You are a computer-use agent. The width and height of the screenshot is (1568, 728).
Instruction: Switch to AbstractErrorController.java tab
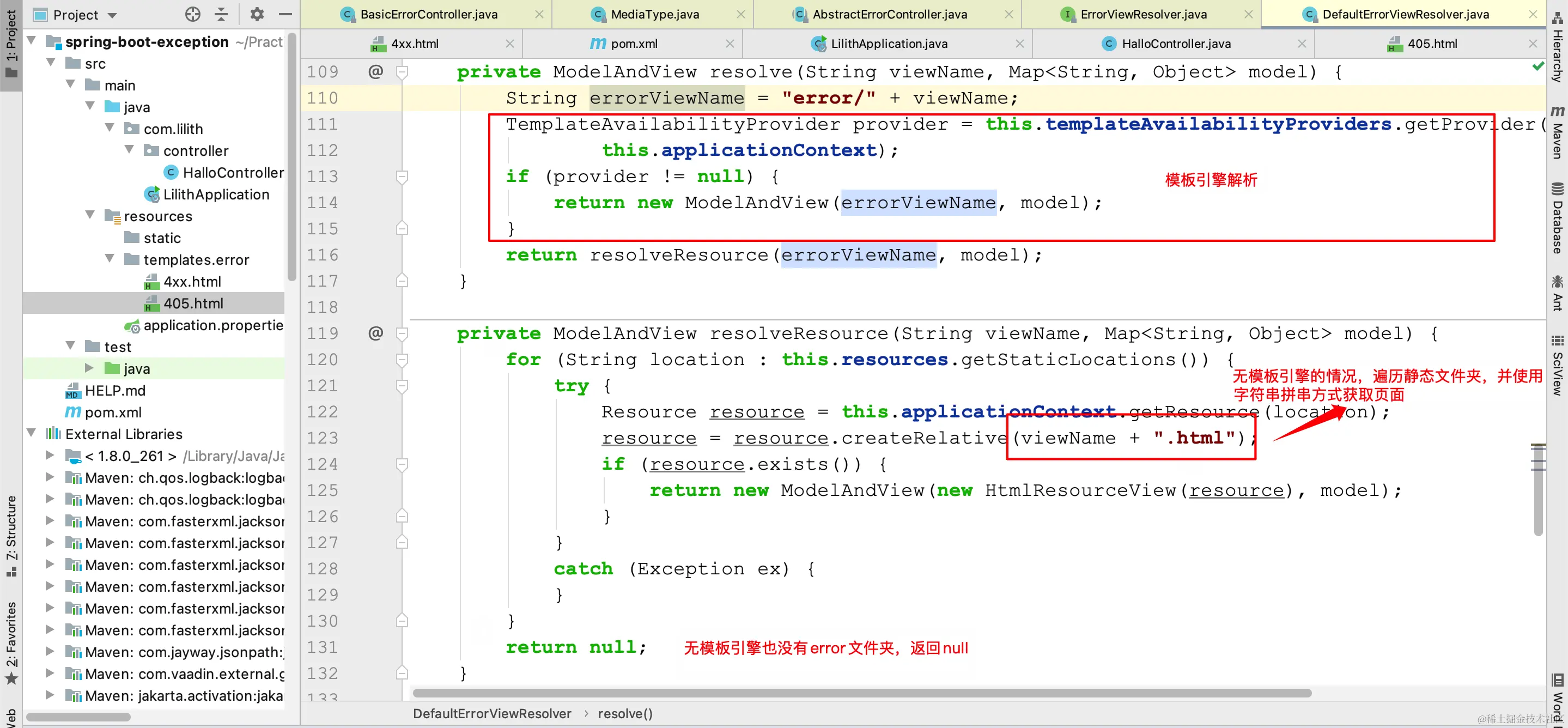click(889, 14)
